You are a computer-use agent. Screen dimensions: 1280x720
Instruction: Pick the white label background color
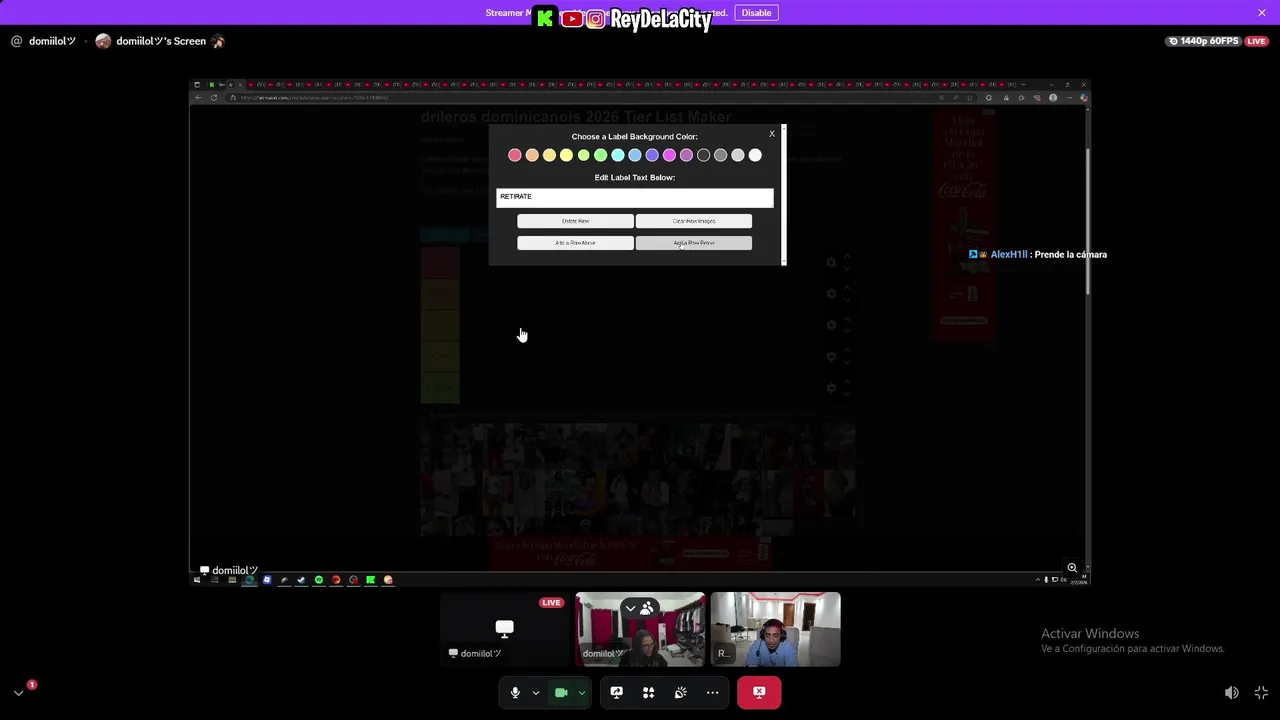click(755, 155)
